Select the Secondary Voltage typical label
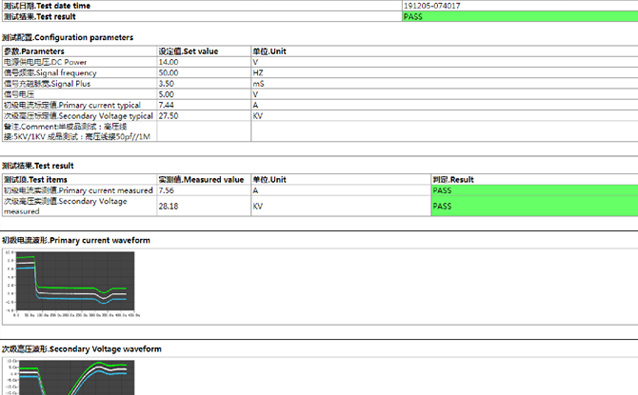The width and height of the screenshot is (638, 395). click(79, 116)
